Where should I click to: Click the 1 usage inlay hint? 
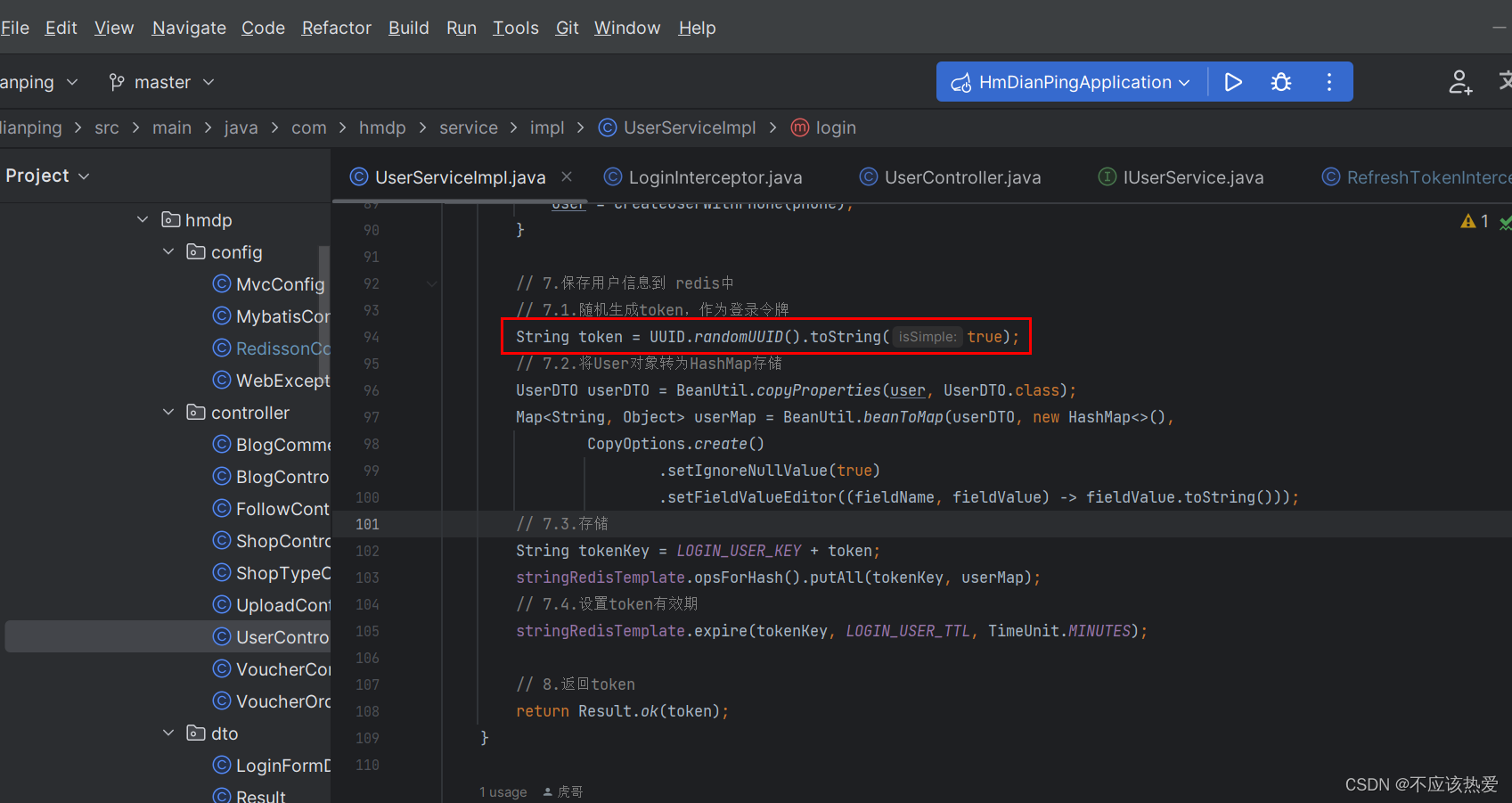(x=503, y=792)
